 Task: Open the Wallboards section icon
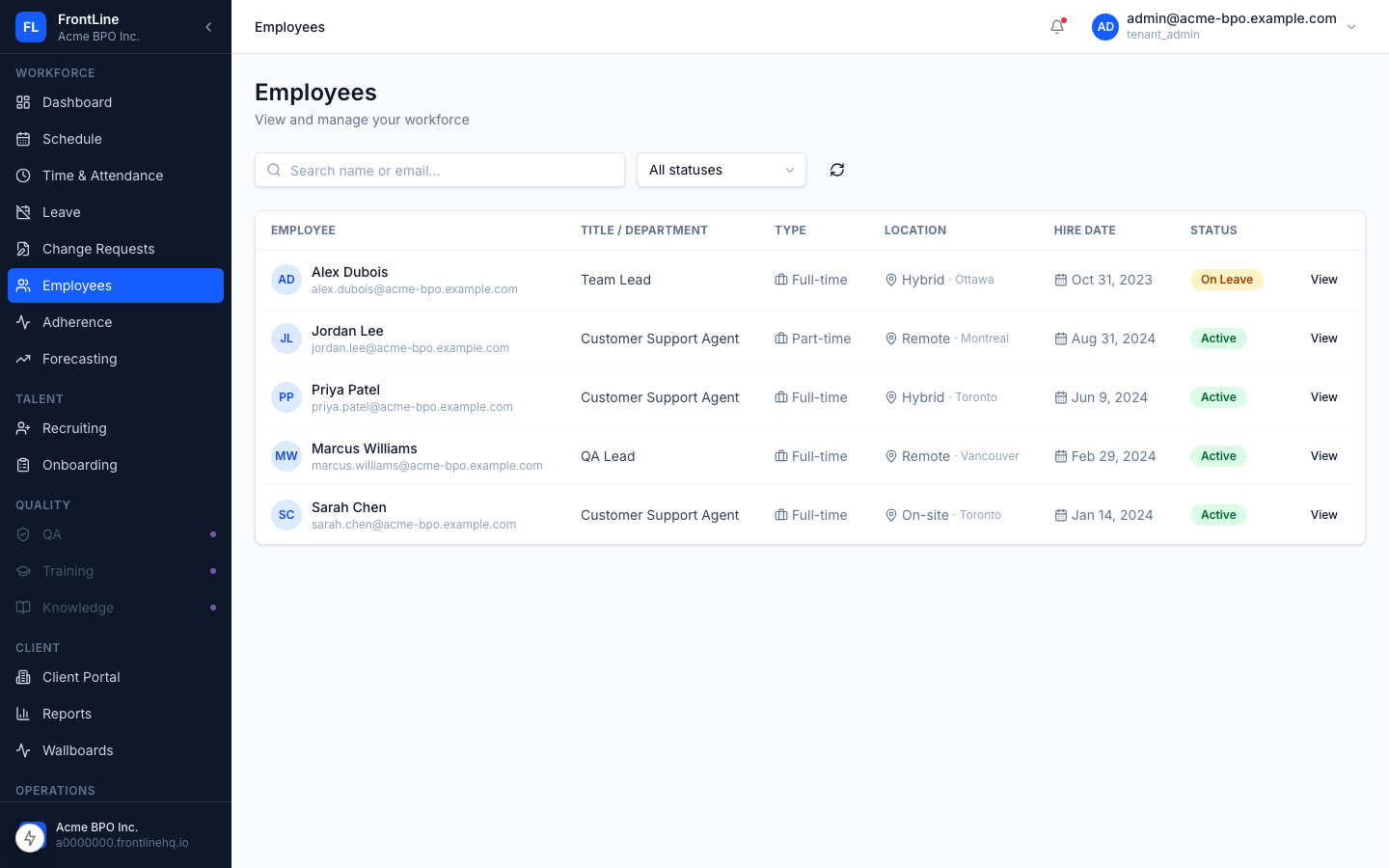point(23,750)
